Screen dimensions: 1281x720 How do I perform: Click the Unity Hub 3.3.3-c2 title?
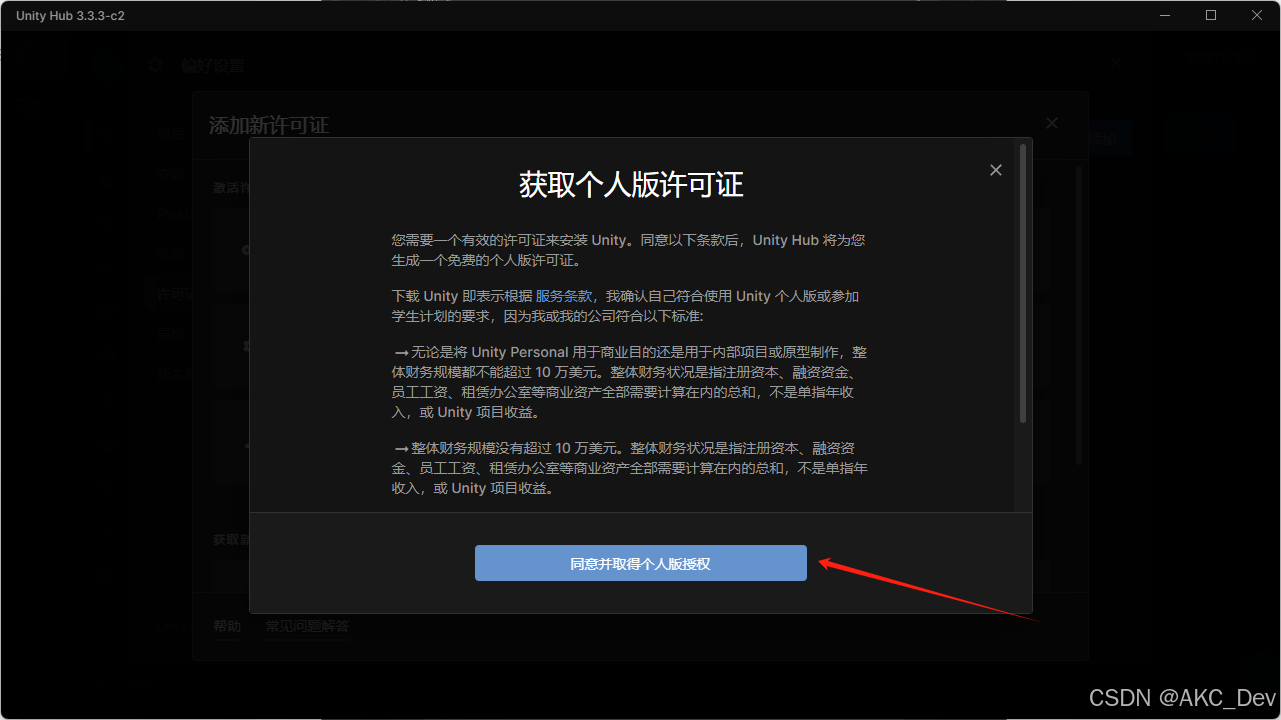coord(70,16)
